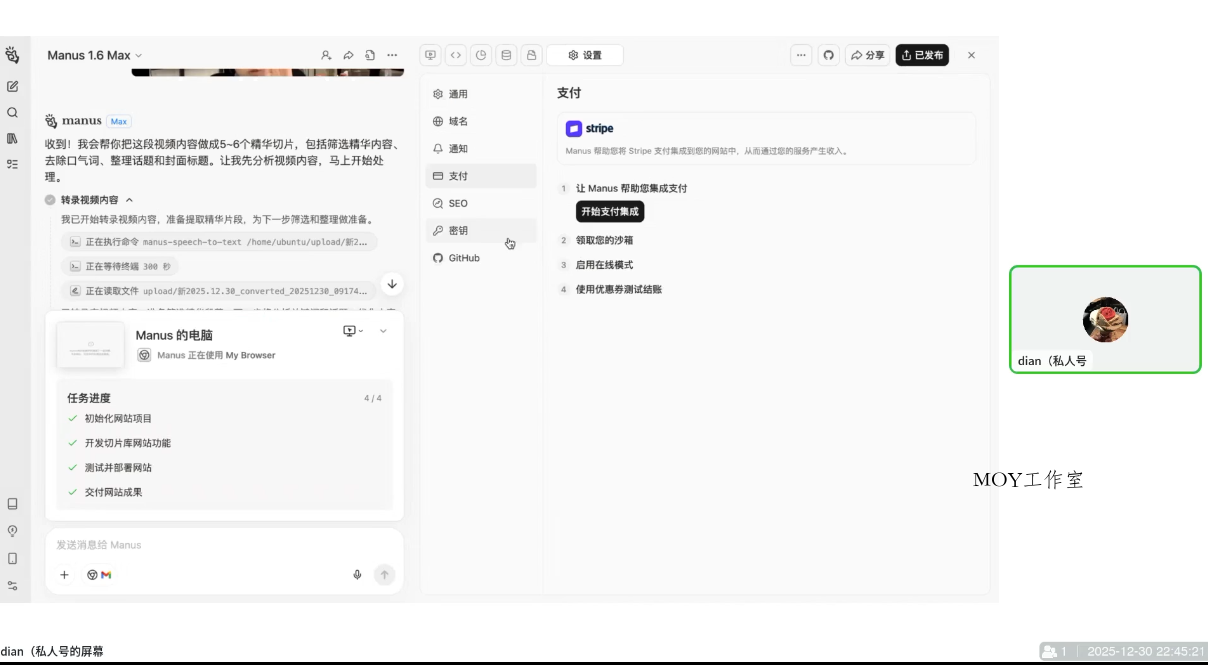This screenshot has height=665, width=1208.
Task: Click the 开始支付集成 button
Action: click(609, 211)
